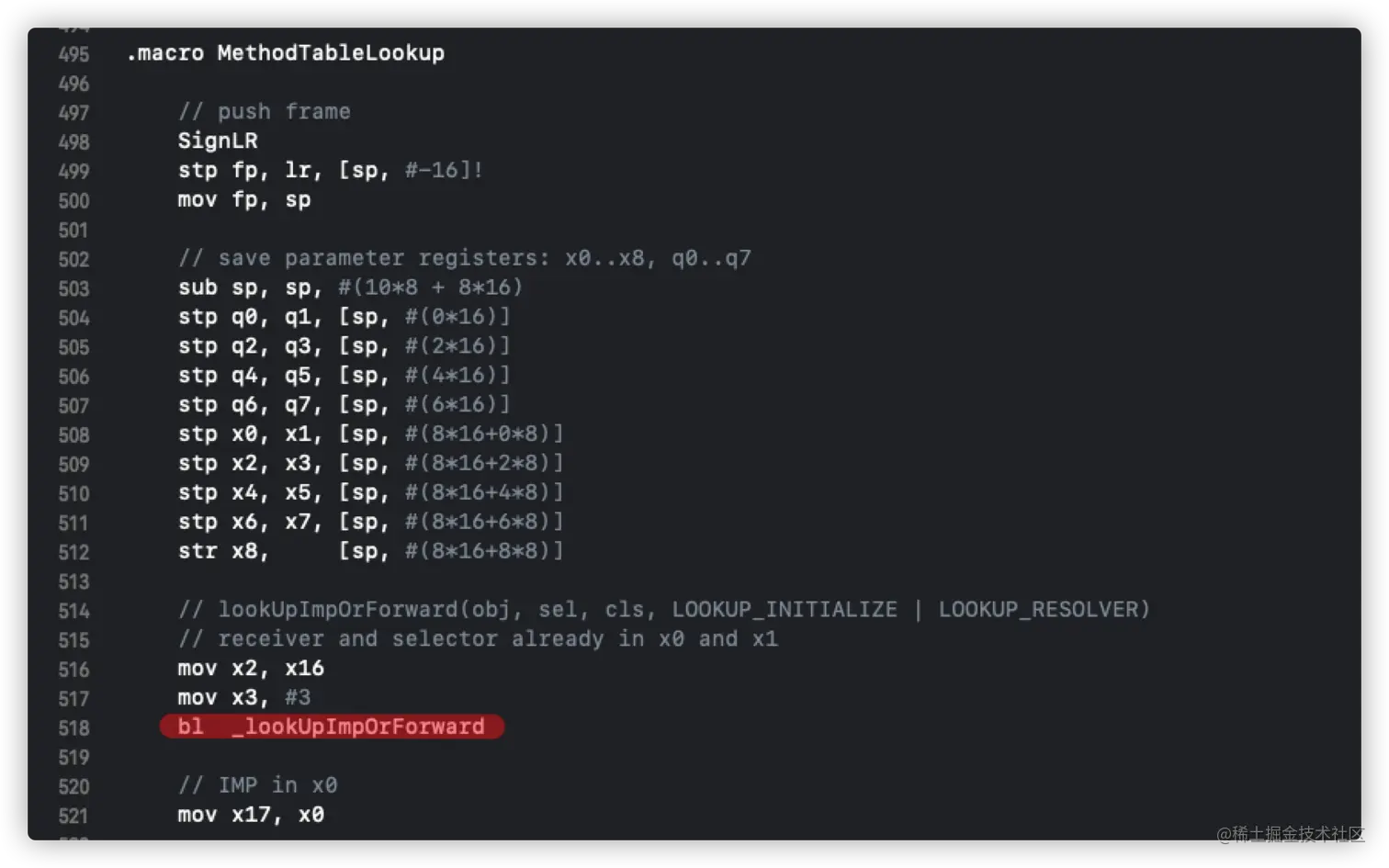The image size is (1389, 868).
Task: Place cursor on the MethodTableLookup macro name
Action: (x=331, y=53)
